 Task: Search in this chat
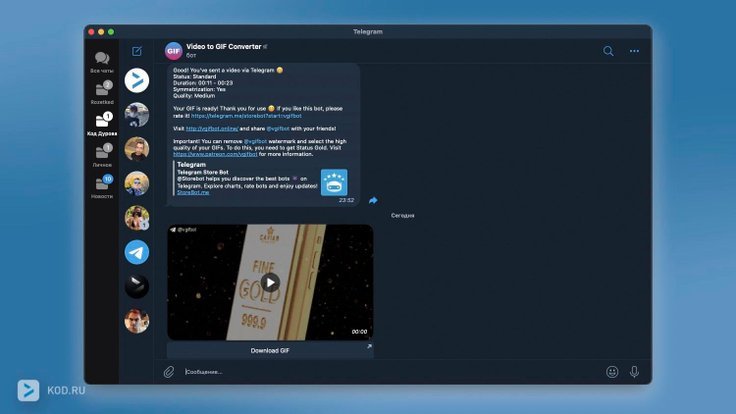pyautogui.click(x=608, y=51)
